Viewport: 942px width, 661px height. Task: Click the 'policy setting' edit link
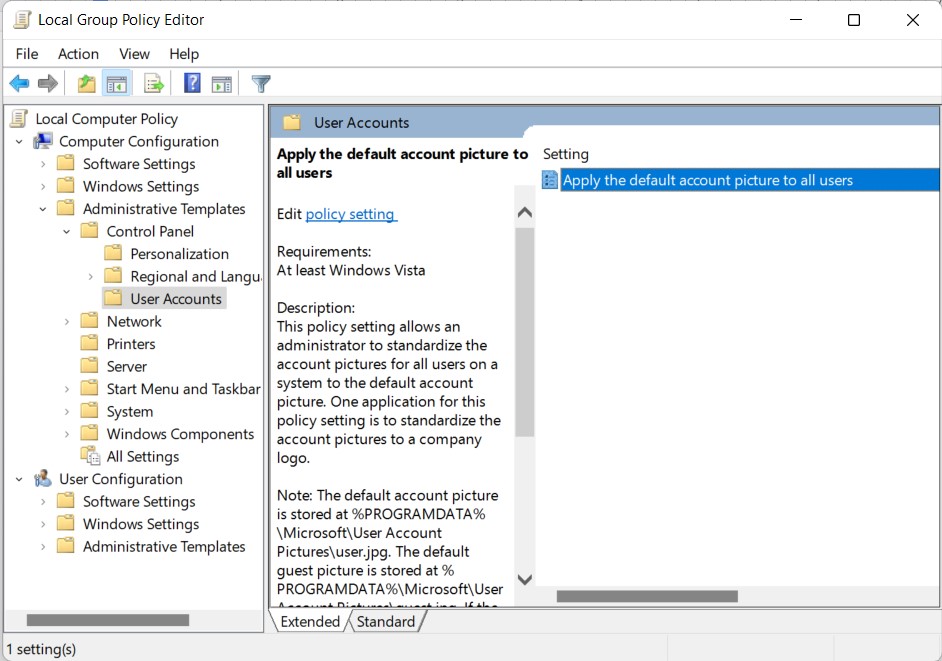351,214
